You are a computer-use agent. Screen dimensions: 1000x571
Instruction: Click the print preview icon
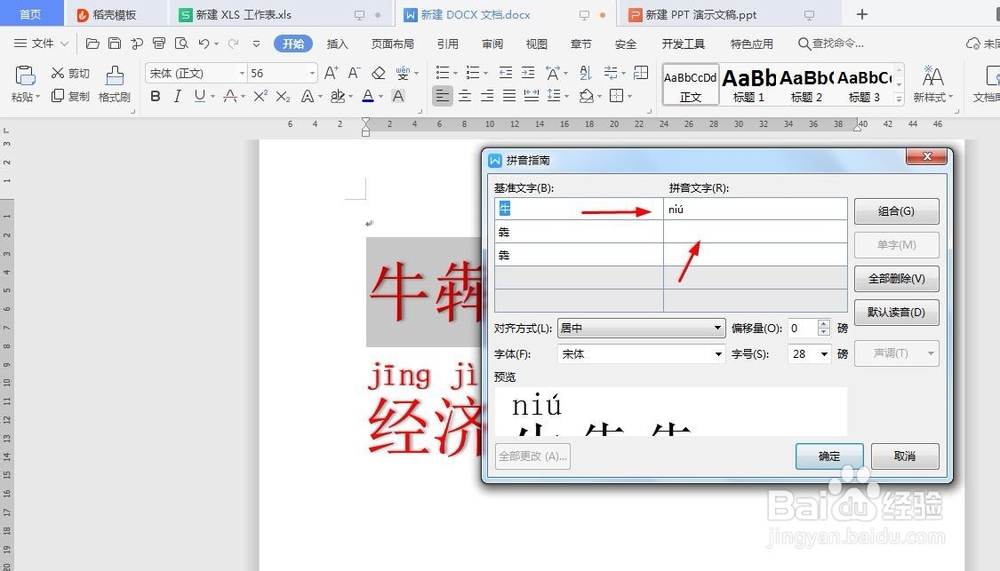pyautogui.click(x=181, y=43)
